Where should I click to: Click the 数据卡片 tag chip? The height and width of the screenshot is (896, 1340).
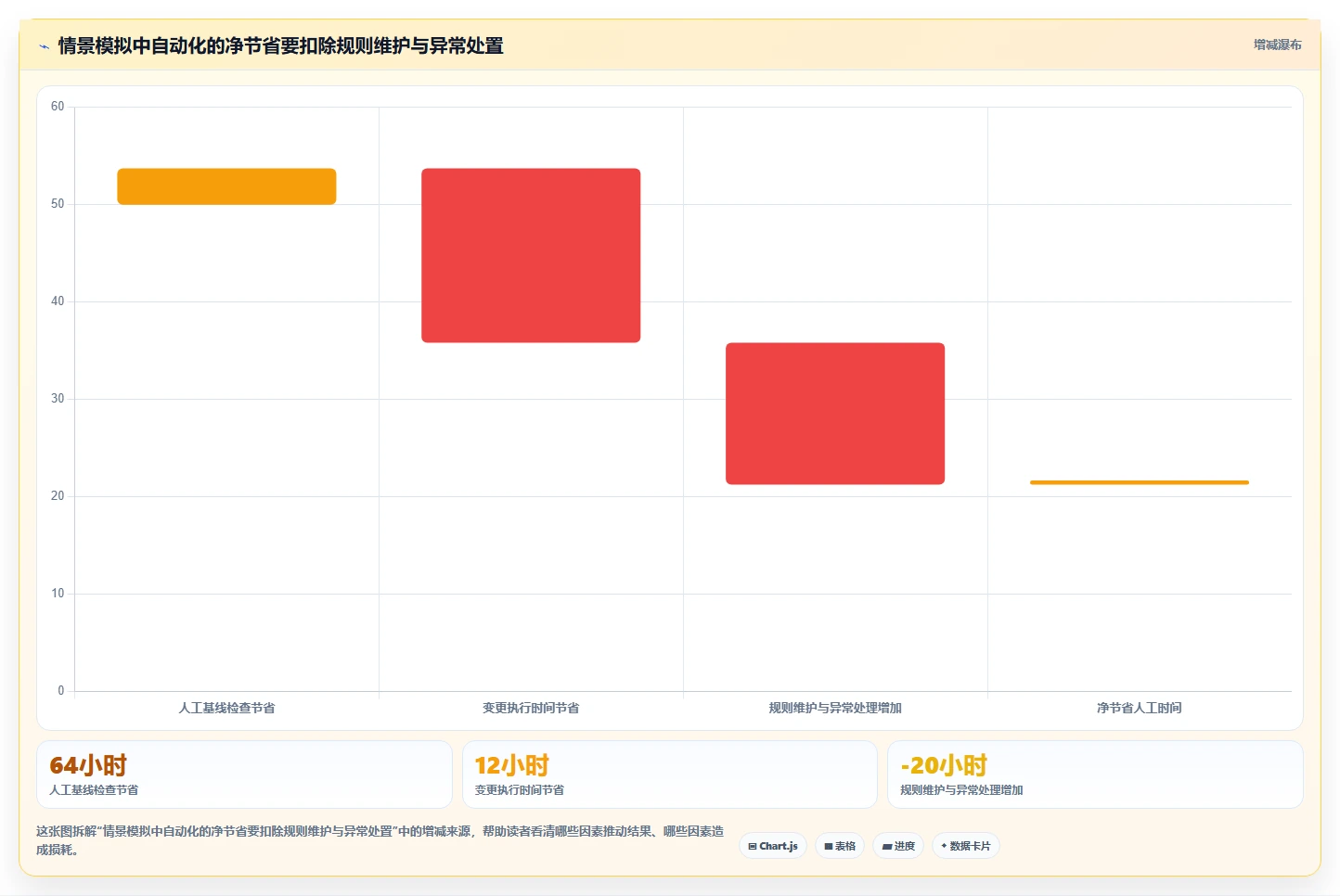[965, 846]
